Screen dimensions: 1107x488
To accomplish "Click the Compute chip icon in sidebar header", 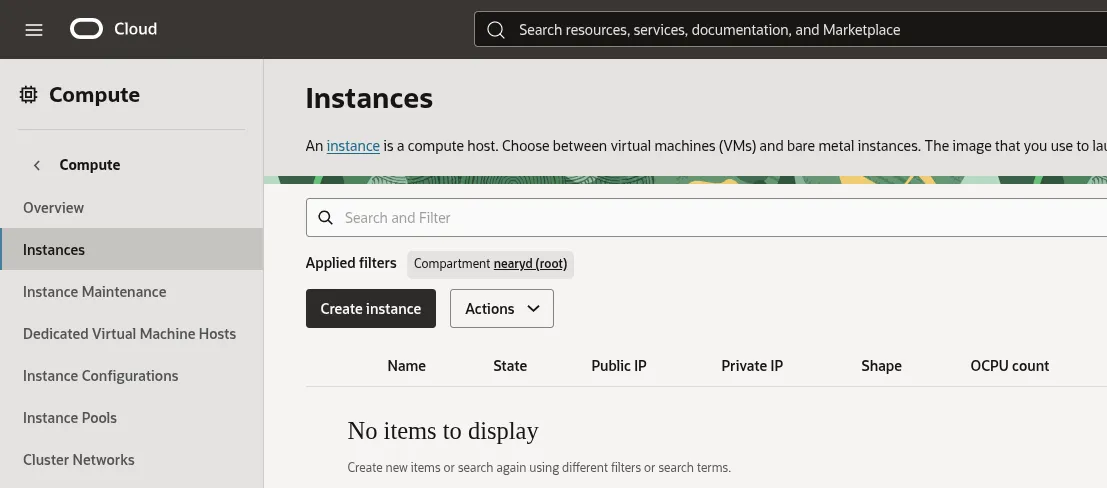I will tap(28, 95).
